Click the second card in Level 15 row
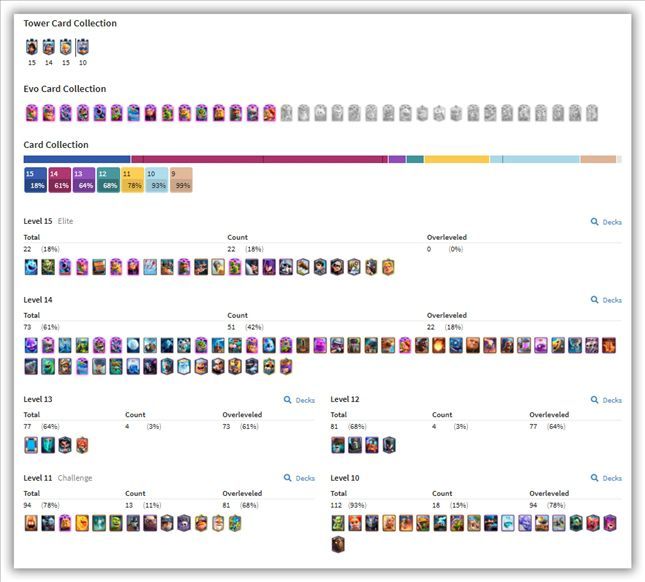This screenshot has width=645, height=582. (48, 267)
